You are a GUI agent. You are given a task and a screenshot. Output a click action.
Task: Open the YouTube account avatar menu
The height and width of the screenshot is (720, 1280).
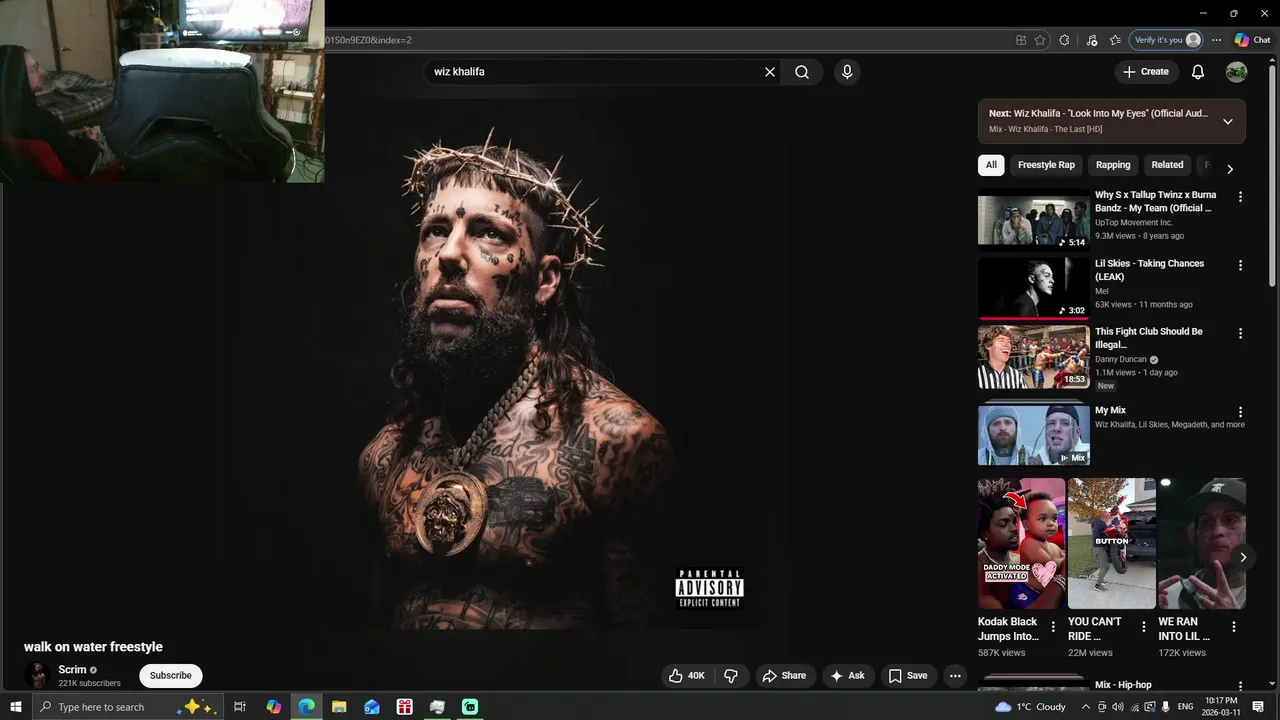1237,72
